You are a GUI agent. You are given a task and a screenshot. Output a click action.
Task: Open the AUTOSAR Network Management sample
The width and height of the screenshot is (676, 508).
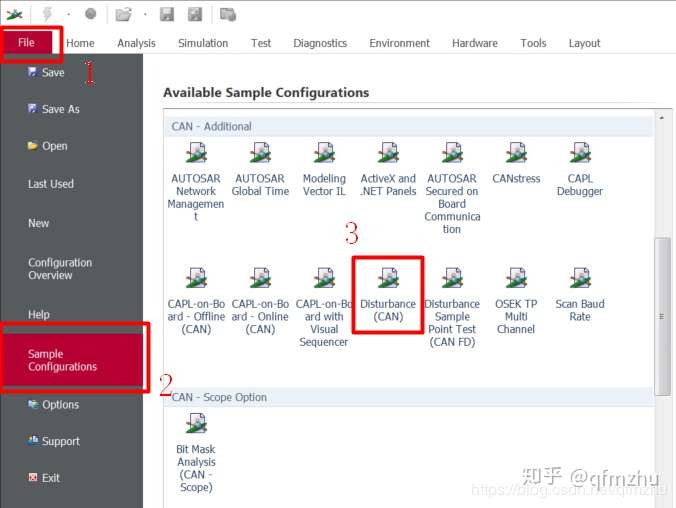(196, 181)
